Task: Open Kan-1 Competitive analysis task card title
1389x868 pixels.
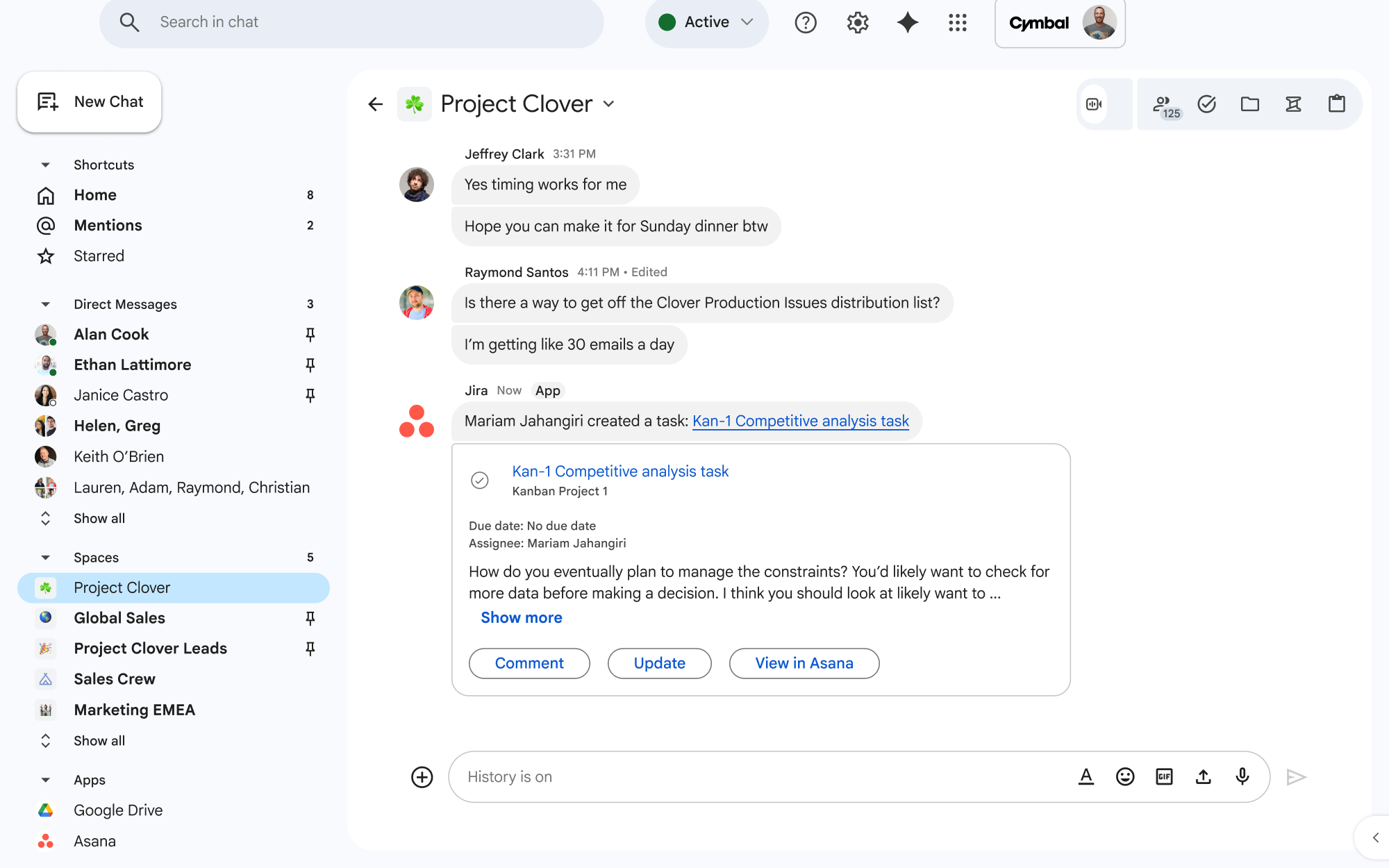Action: [620, 471]
